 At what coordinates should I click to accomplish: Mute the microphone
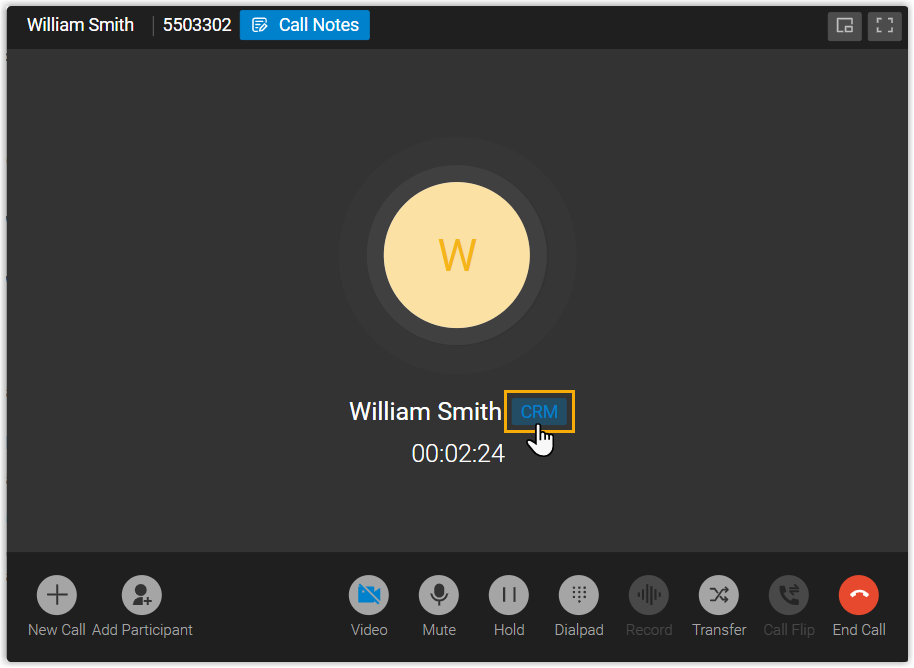(439, 595)
